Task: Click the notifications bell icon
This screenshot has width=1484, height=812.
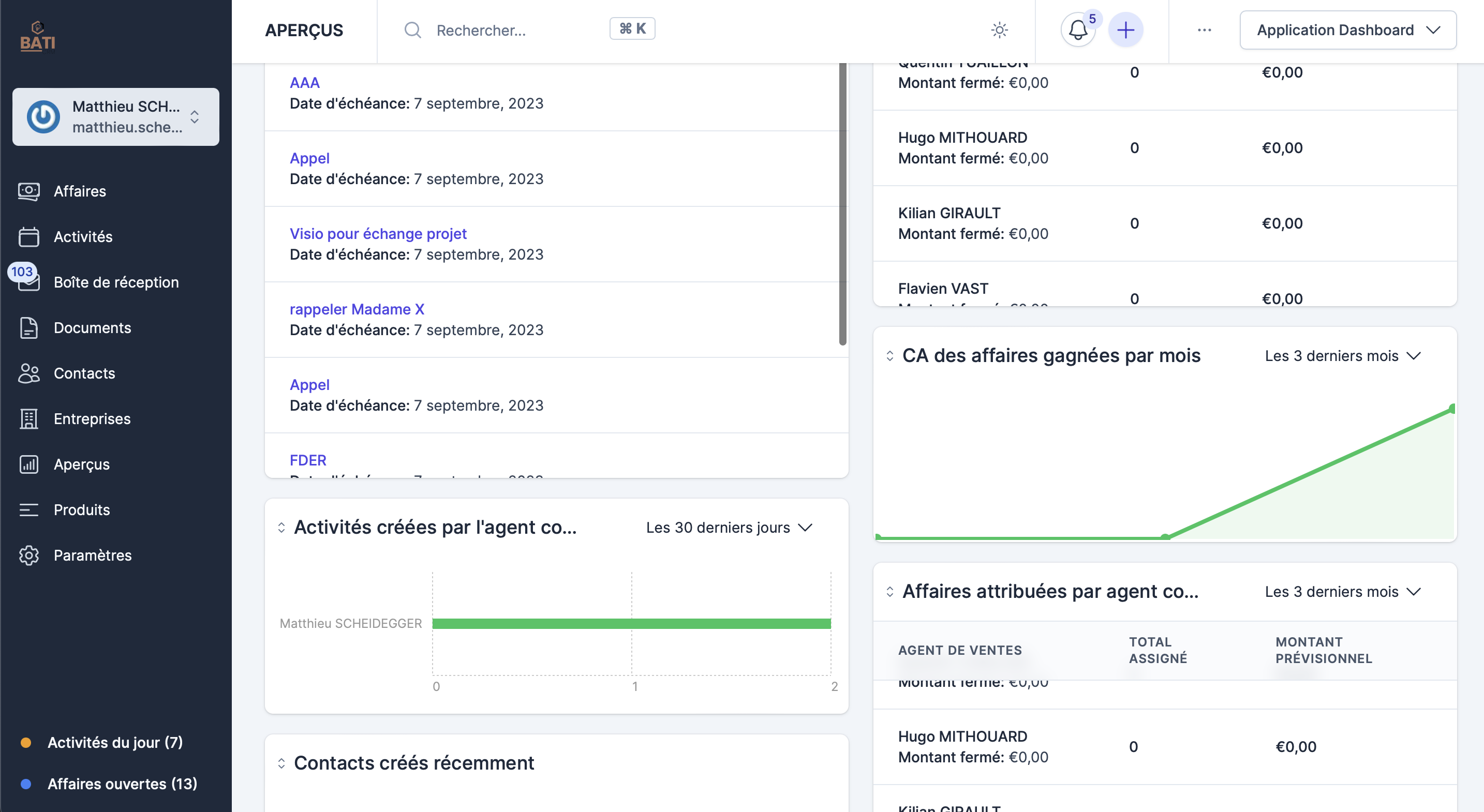Action: (x=1077, y=30)
